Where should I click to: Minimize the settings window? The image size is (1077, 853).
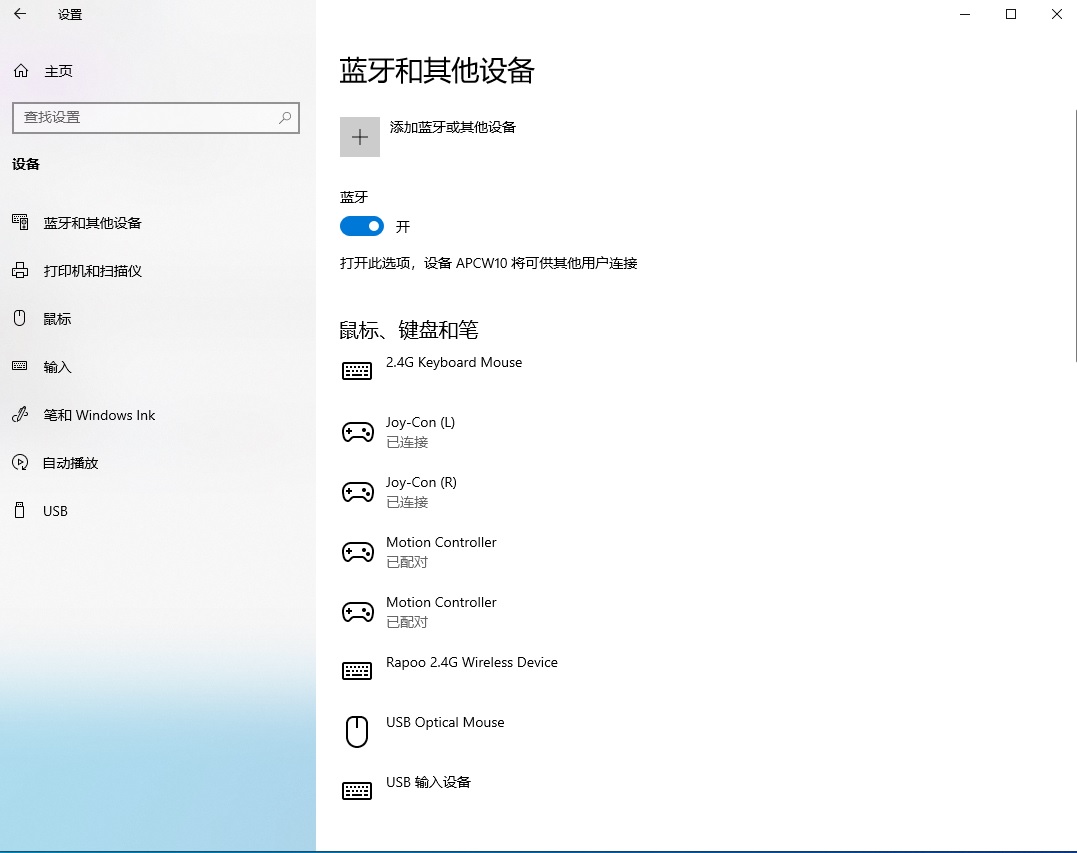click(965, 14)
